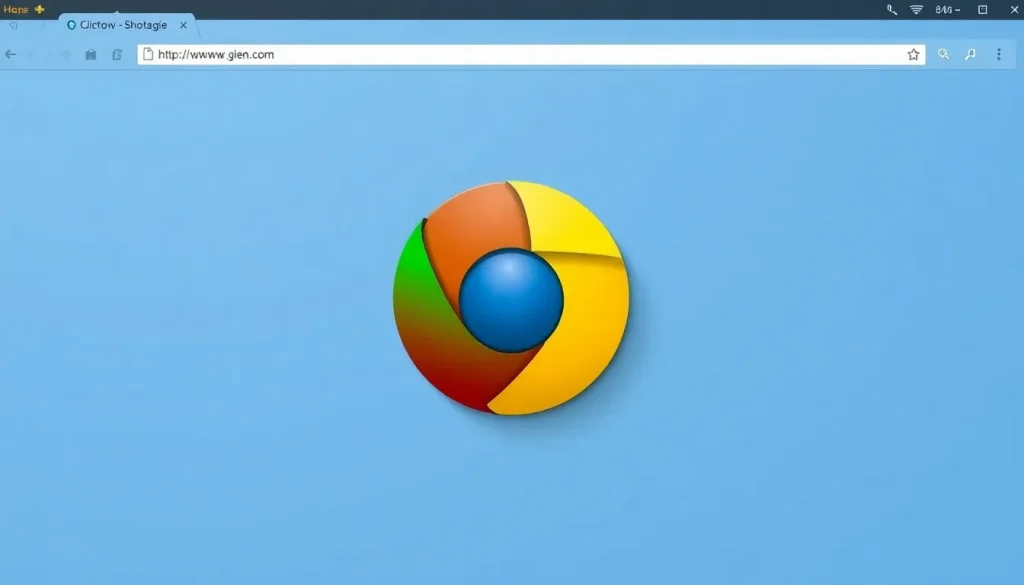Click the magnifier icon right of the star
The image size is (1024, 585).
point(944,55)
